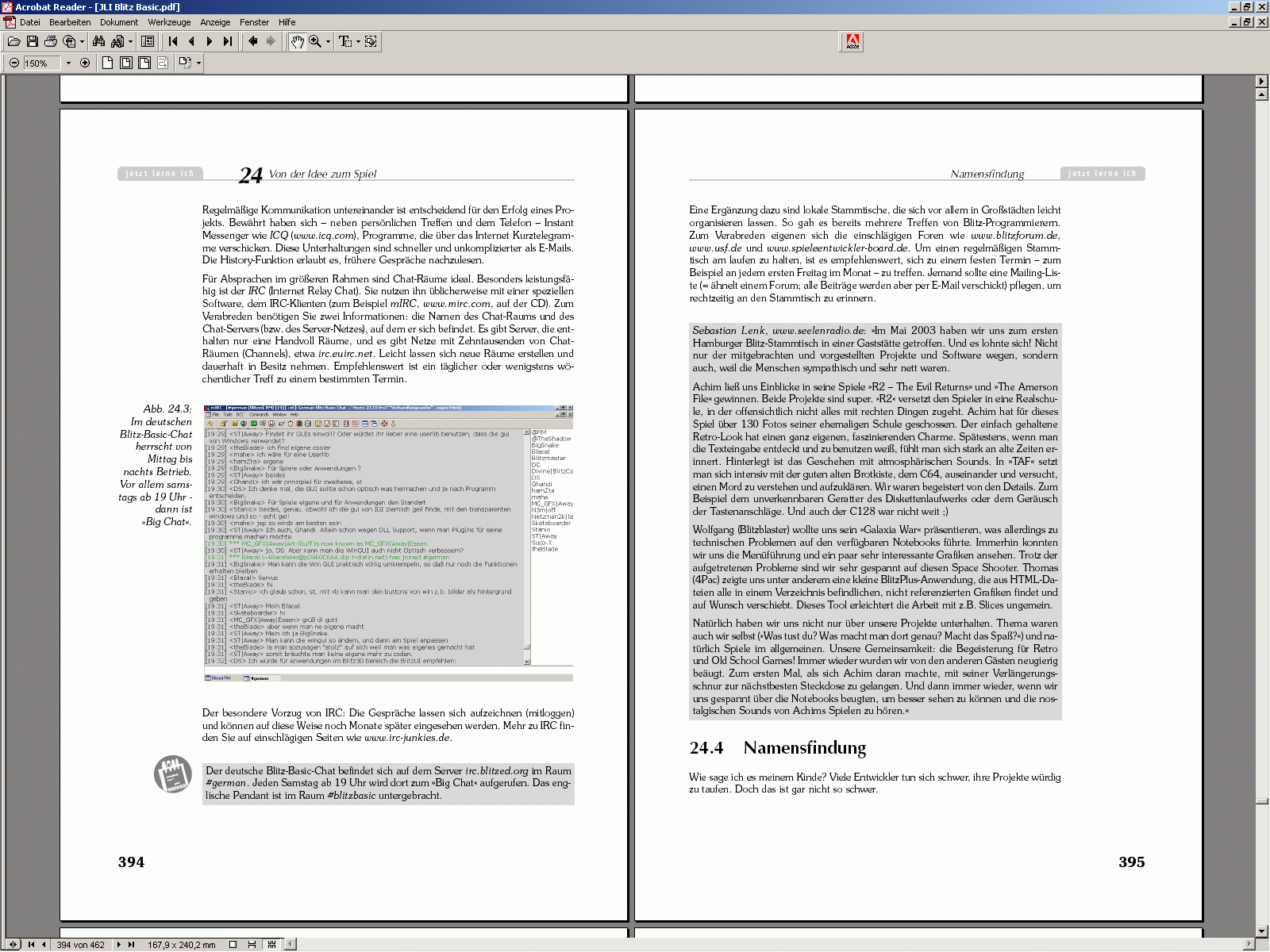Go to next page in status bar
The image size is (1270, 952).
coord(118,944)
